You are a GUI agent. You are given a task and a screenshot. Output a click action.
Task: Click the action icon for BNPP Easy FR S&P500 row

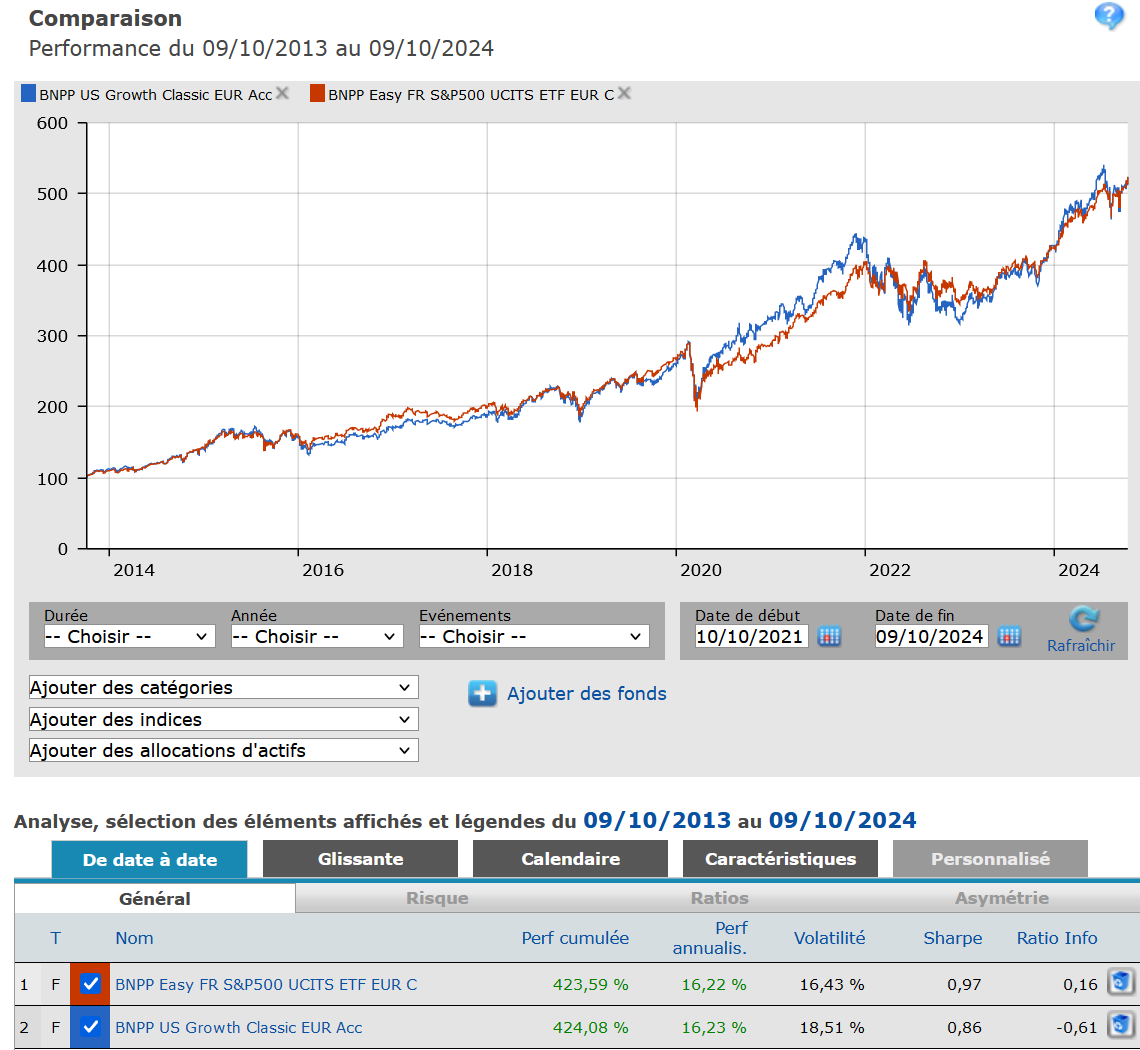1120,982
